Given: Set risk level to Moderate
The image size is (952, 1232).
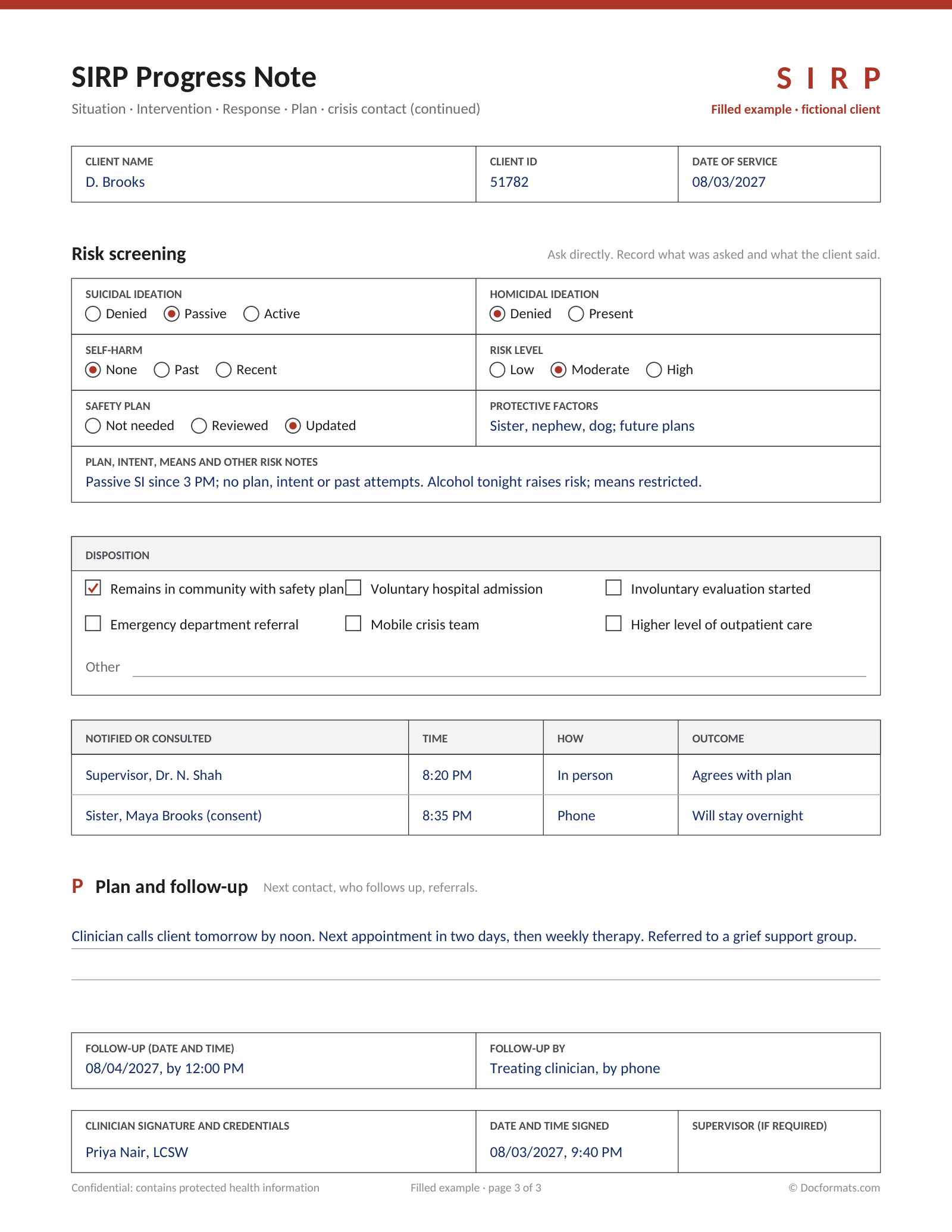Looking at the screenshot, I should [x=558, y=369].
